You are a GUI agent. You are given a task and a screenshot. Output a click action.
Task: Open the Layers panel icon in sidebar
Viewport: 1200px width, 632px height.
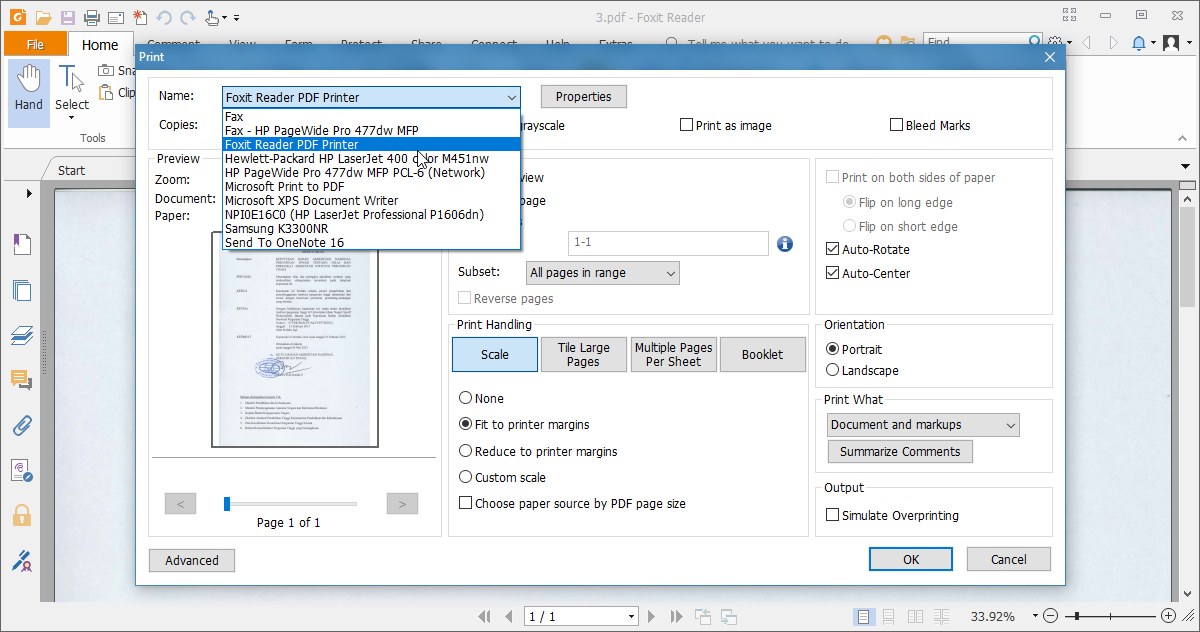coord(22,336)
